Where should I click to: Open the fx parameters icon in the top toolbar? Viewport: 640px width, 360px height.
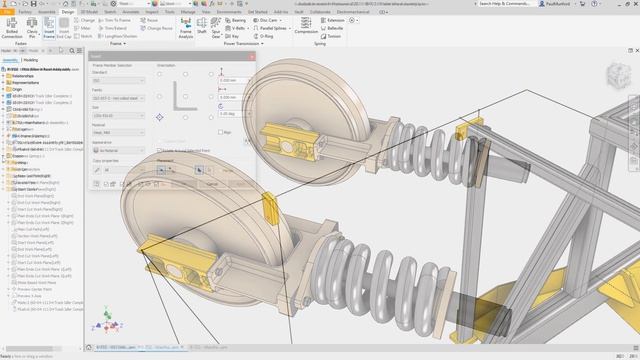click(x=213, y=4)
